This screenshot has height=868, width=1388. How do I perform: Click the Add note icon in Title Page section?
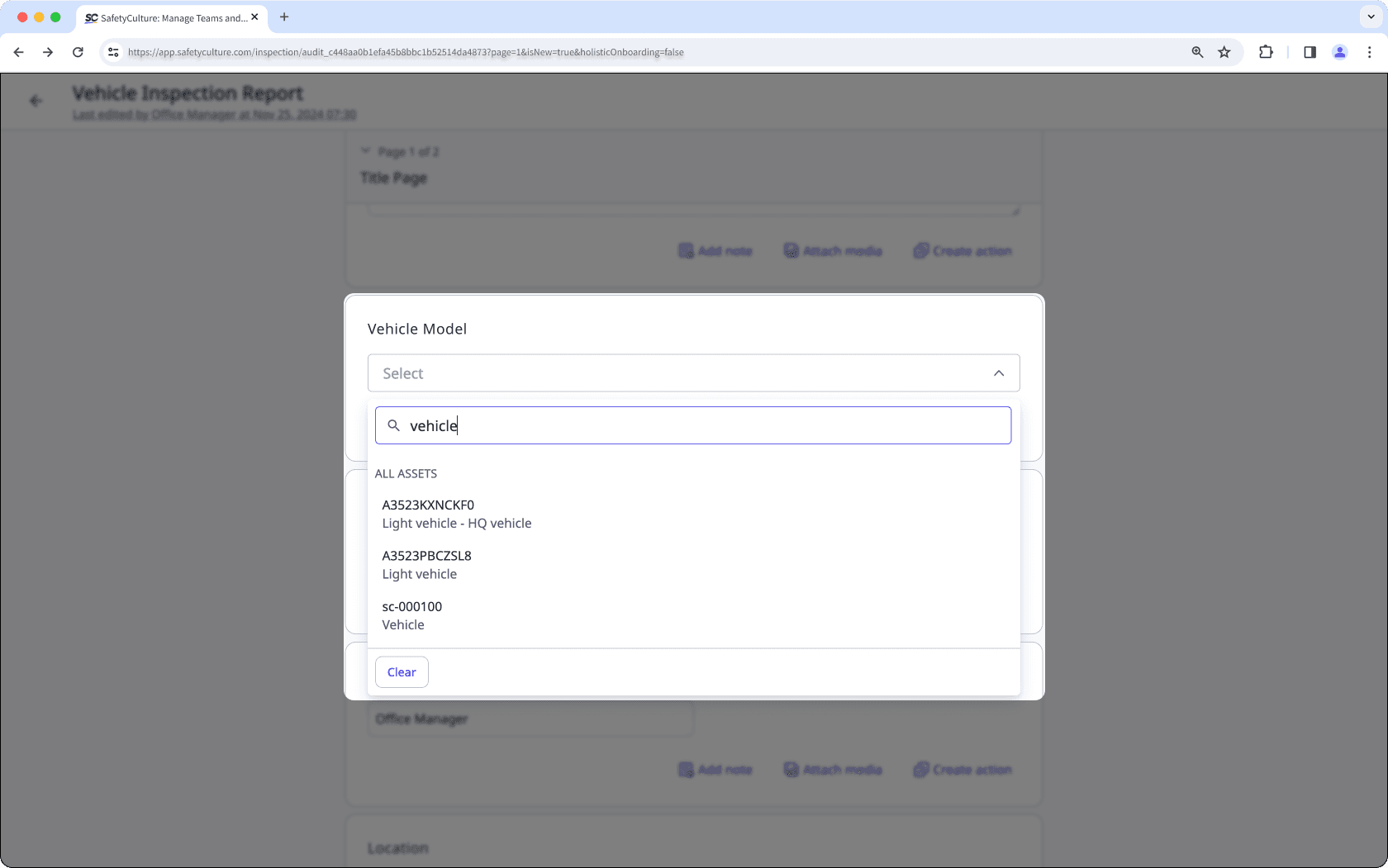(686, 250)
